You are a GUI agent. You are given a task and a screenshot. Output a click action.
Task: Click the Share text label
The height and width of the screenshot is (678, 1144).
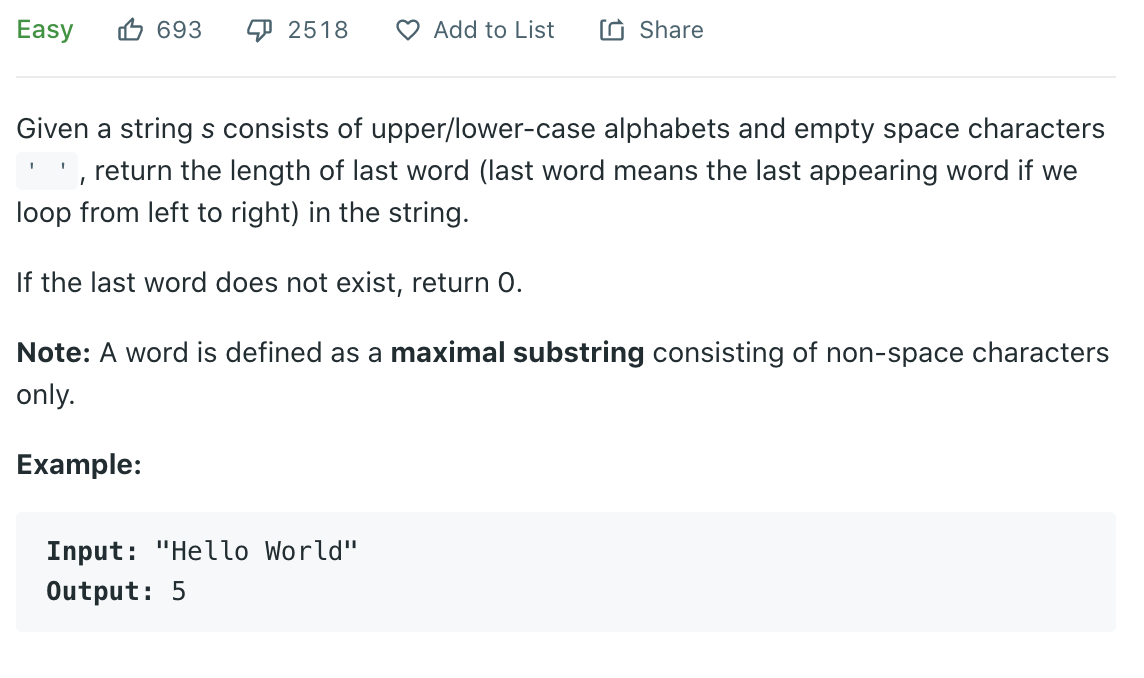(x=671, y=30)
